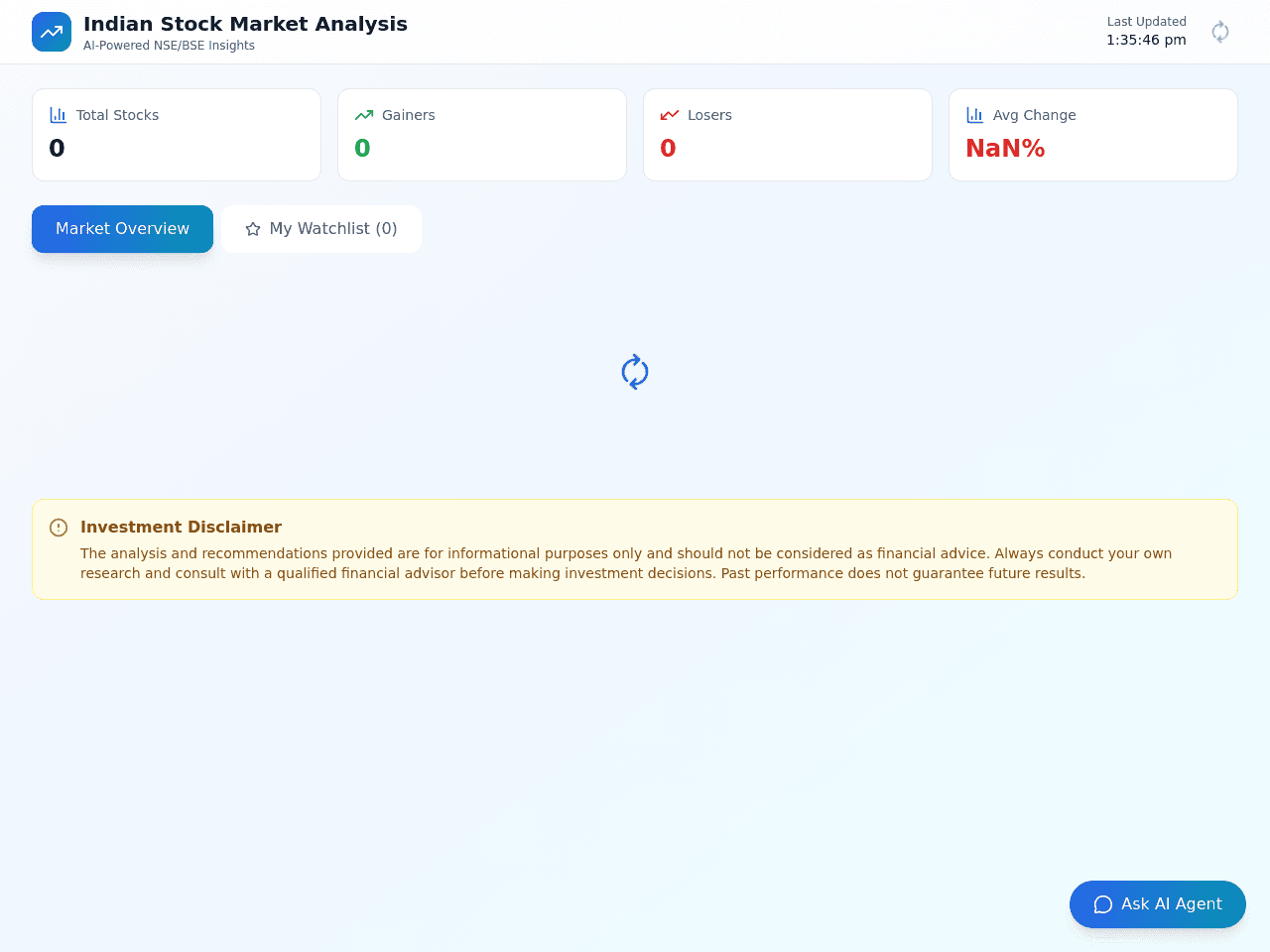Select the green Gainers count 0
The width and height of the screenshot is (1270, 952).
[x=362, y=149]
